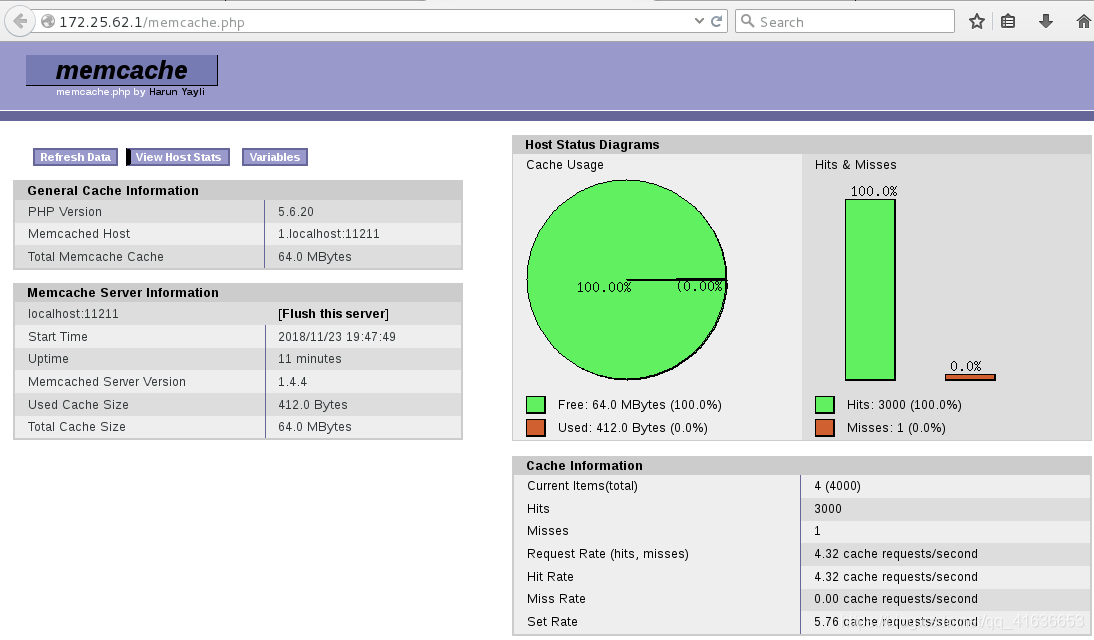
Task: Click the memcache logo link
Action: click(x=121, y=70)
